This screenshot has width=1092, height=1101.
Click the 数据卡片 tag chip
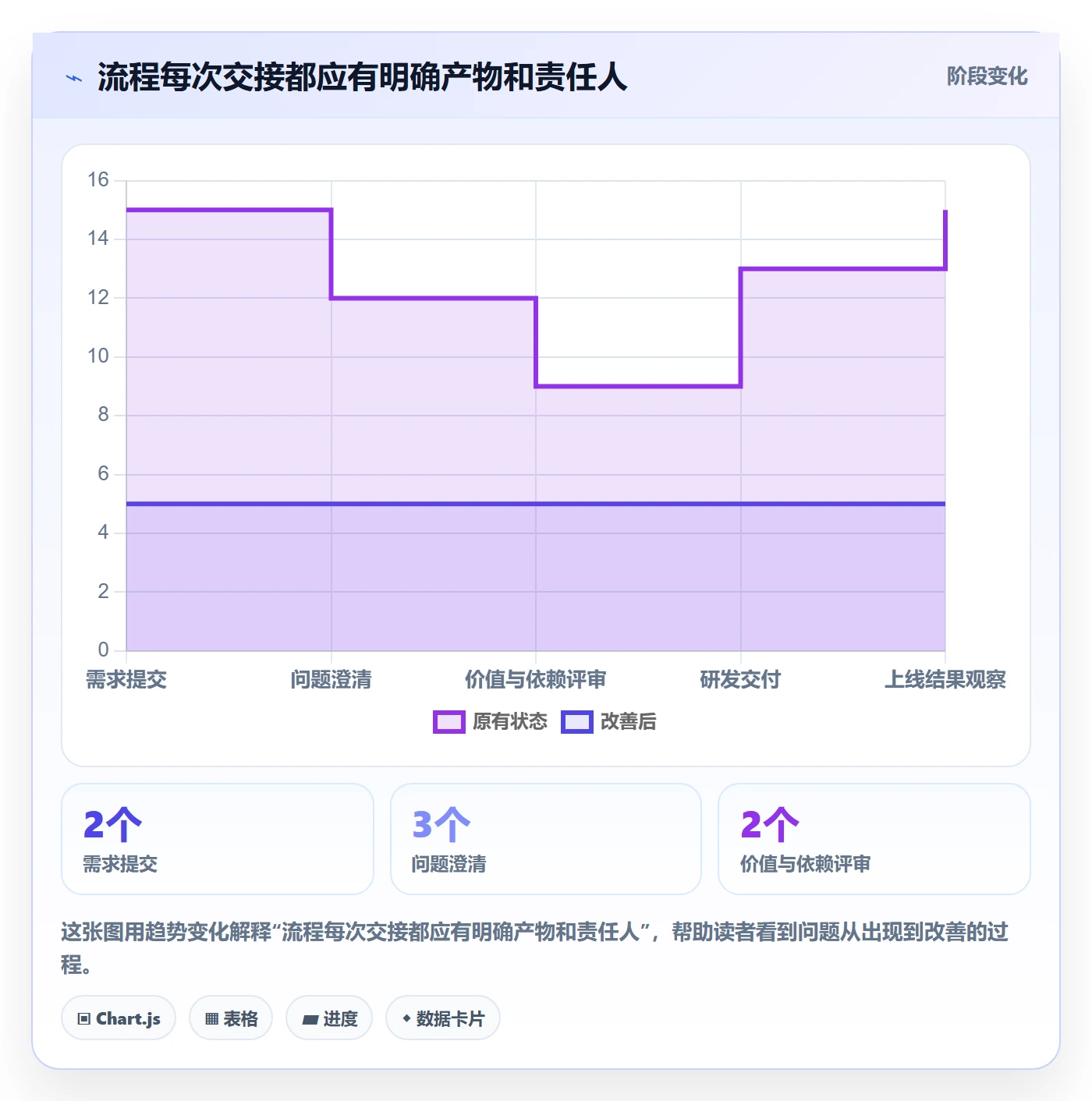click(443, 1018)
